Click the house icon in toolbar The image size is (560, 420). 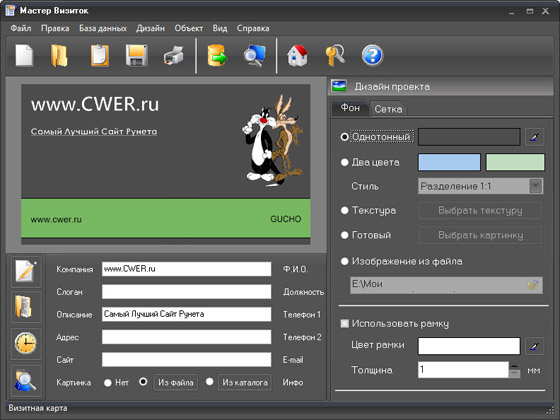point(298,56)
